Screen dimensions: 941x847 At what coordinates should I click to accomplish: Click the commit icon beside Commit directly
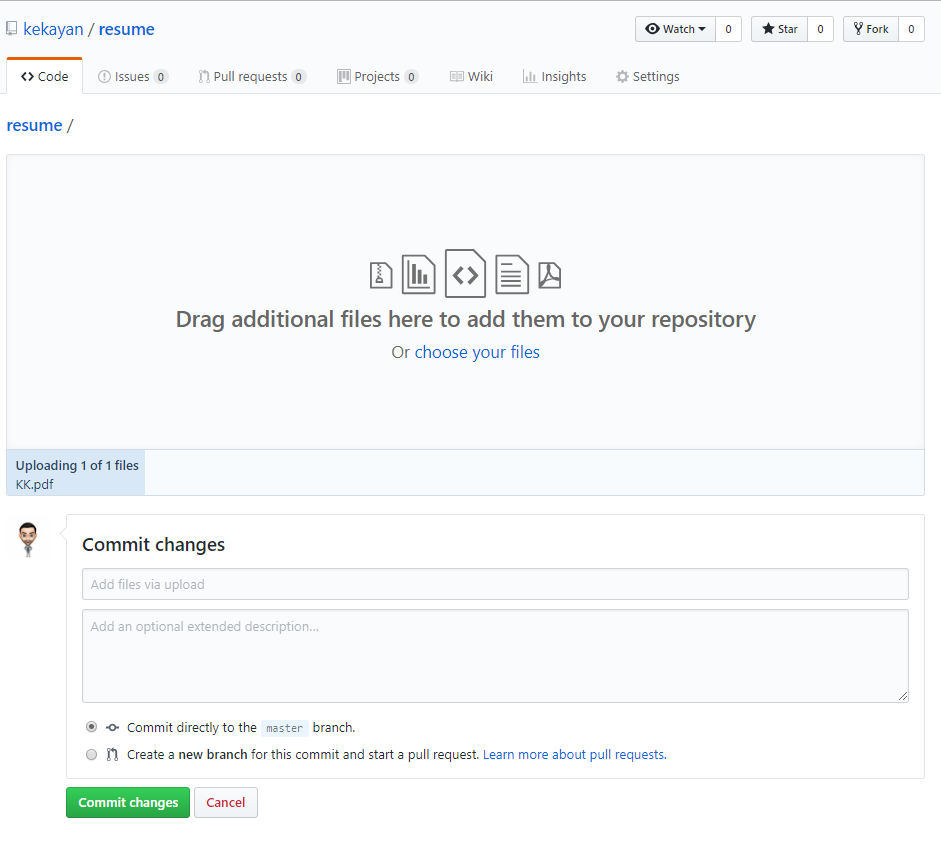pos(112,728)
